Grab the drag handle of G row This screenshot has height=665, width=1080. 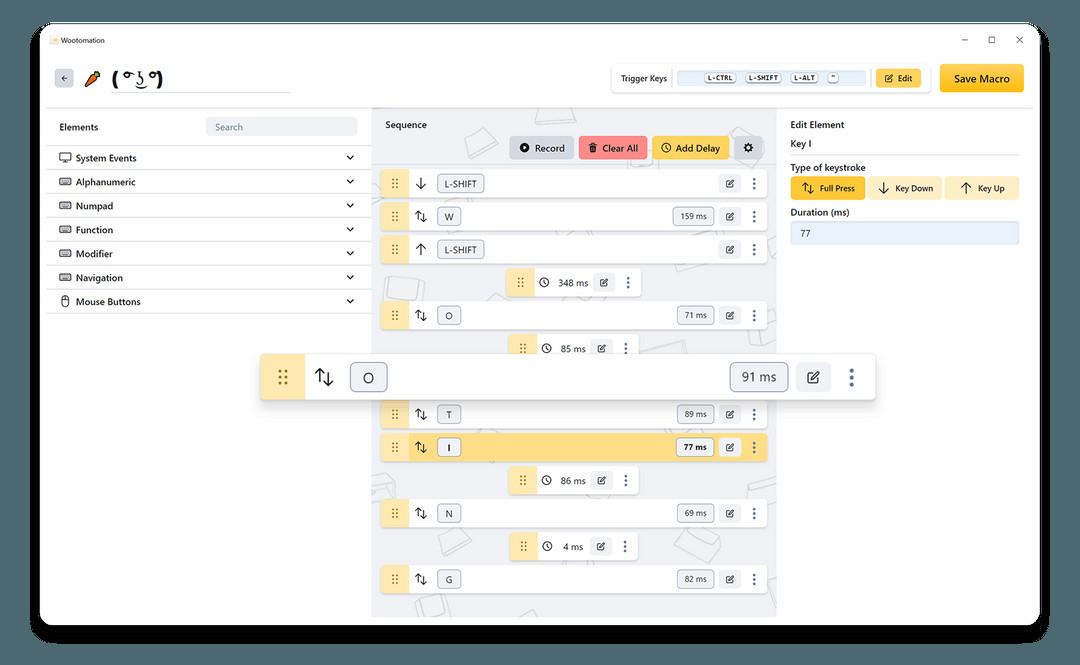[x=395, y=580]
